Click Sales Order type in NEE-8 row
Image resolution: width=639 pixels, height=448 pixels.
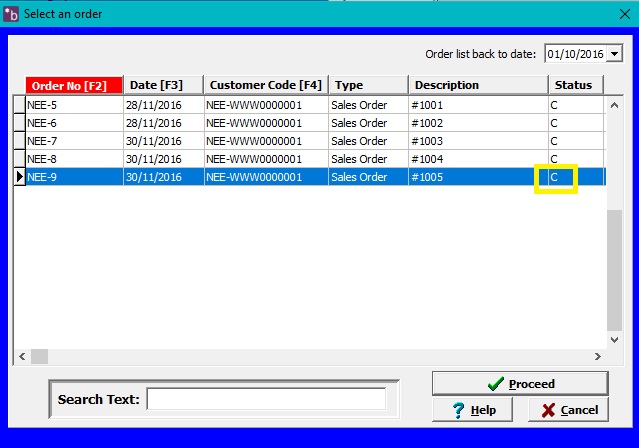click(x=359, y=159)
